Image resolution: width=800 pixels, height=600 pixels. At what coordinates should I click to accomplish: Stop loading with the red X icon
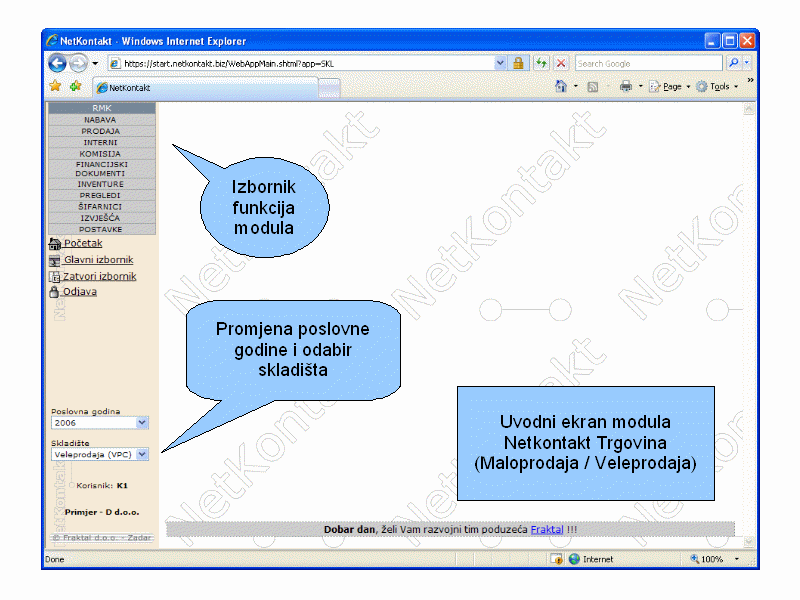561,63
